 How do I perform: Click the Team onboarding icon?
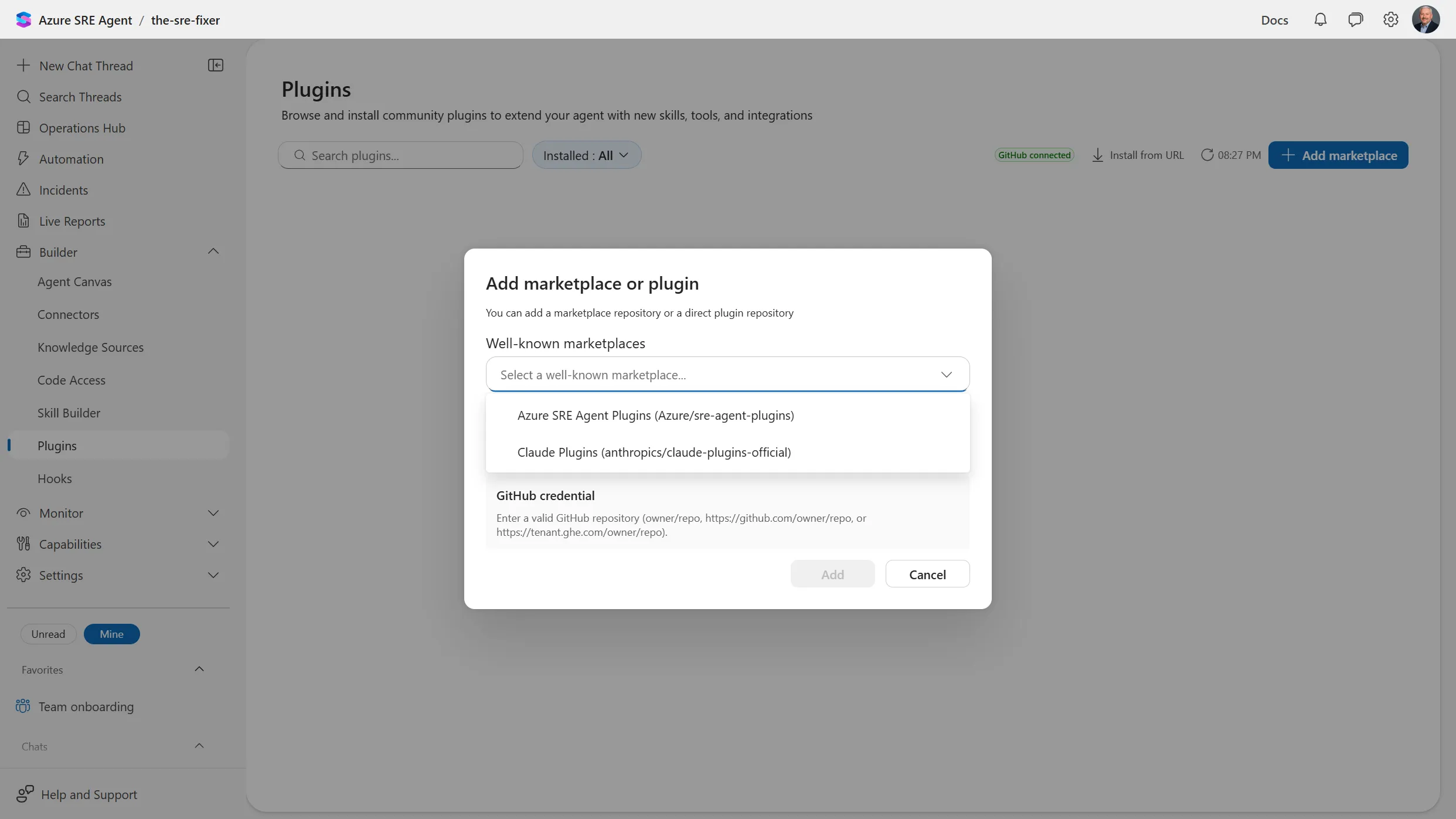pyautogui.click(x=23, y=706)
